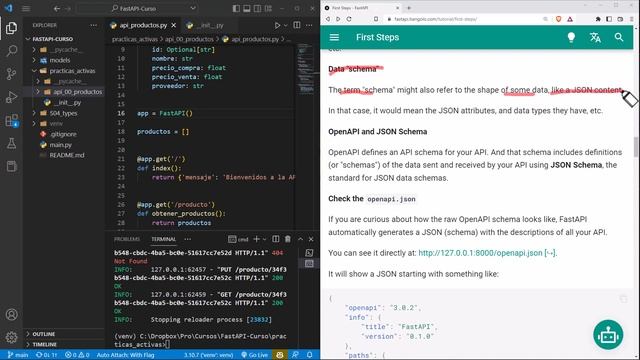Toggle the light bulb theme on docs page

pos(571,37)
